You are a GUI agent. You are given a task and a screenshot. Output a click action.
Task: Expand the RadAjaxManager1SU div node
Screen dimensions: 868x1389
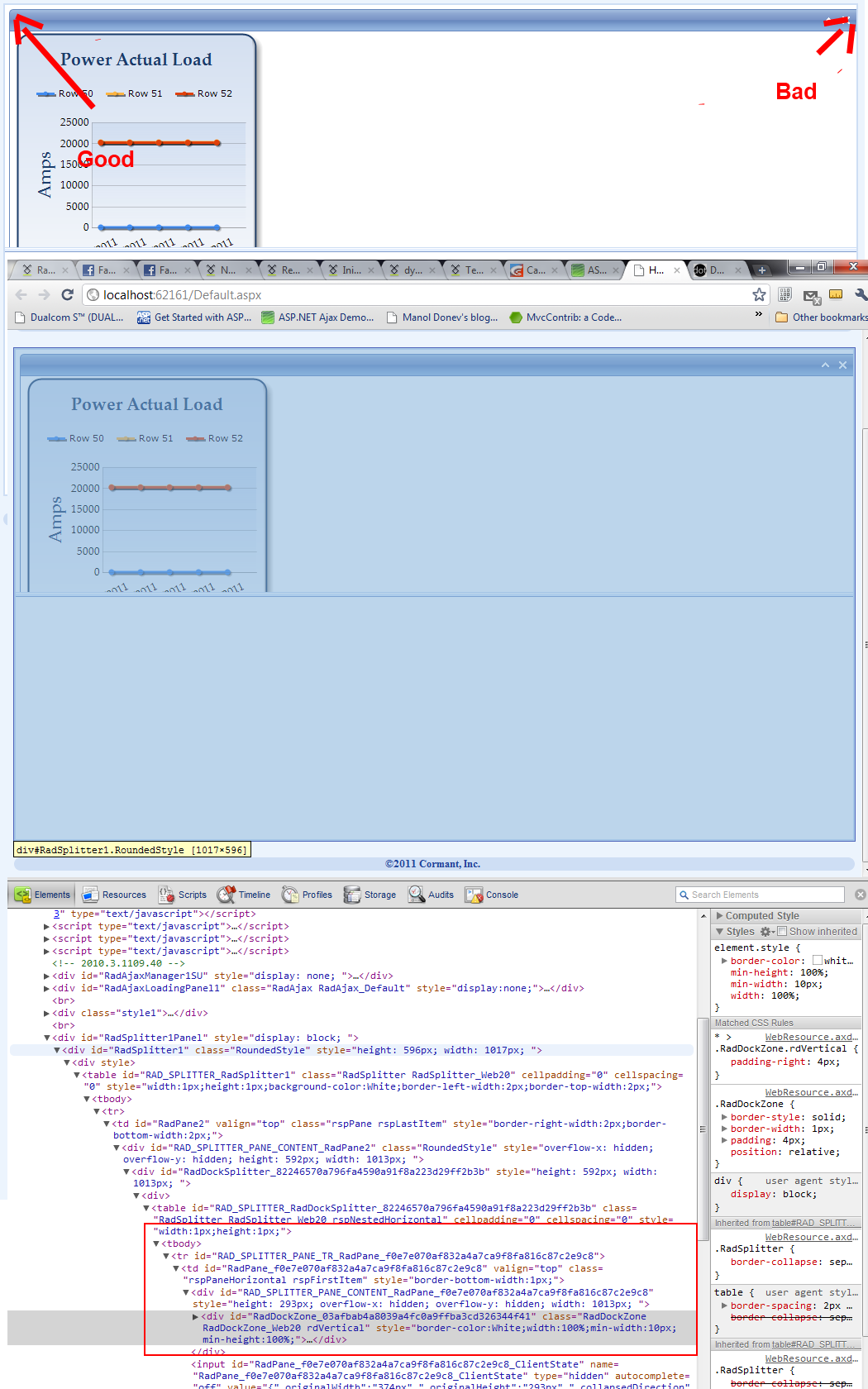[x=46, y=976]
